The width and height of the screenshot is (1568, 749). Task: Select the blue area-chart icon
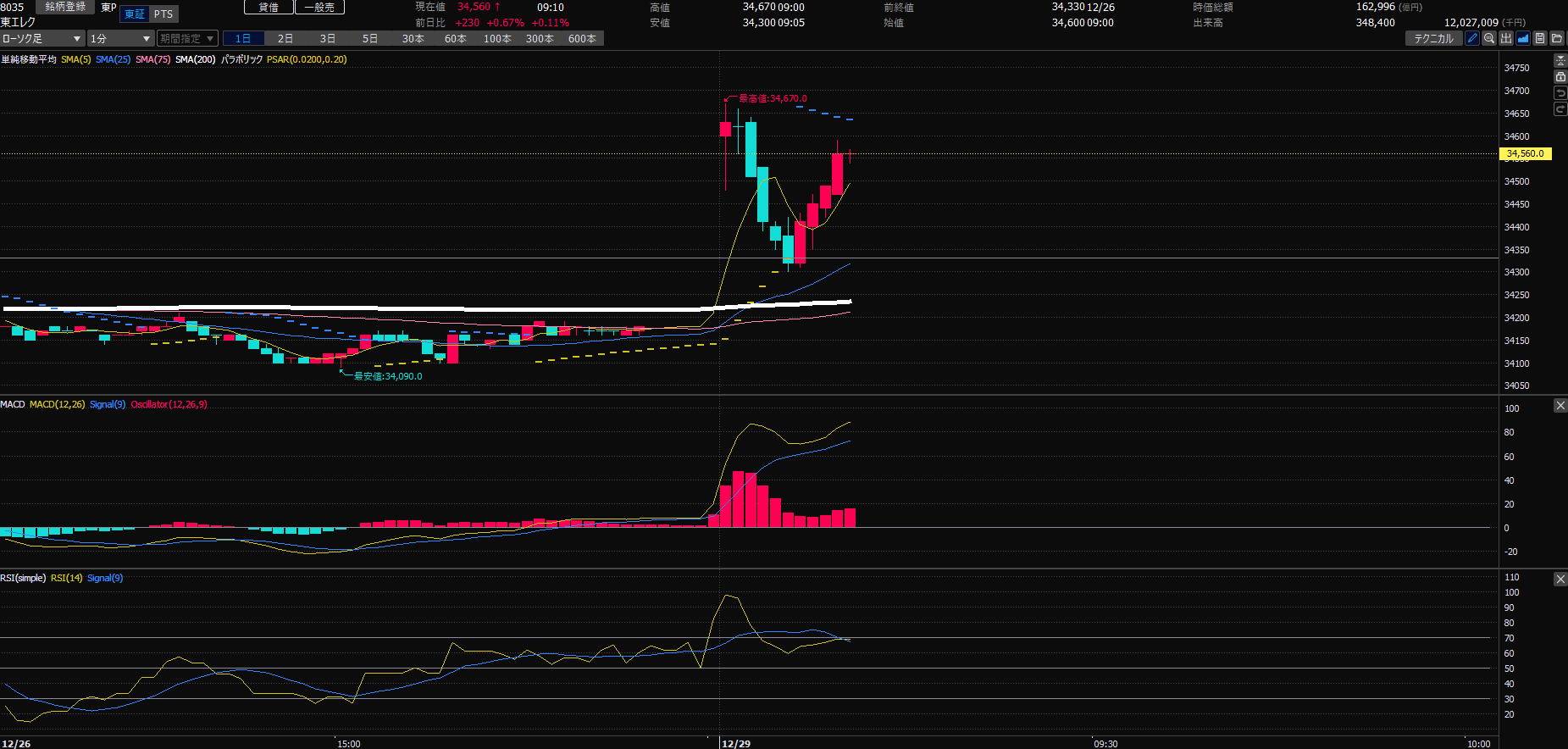click(x=1523, y=38)
